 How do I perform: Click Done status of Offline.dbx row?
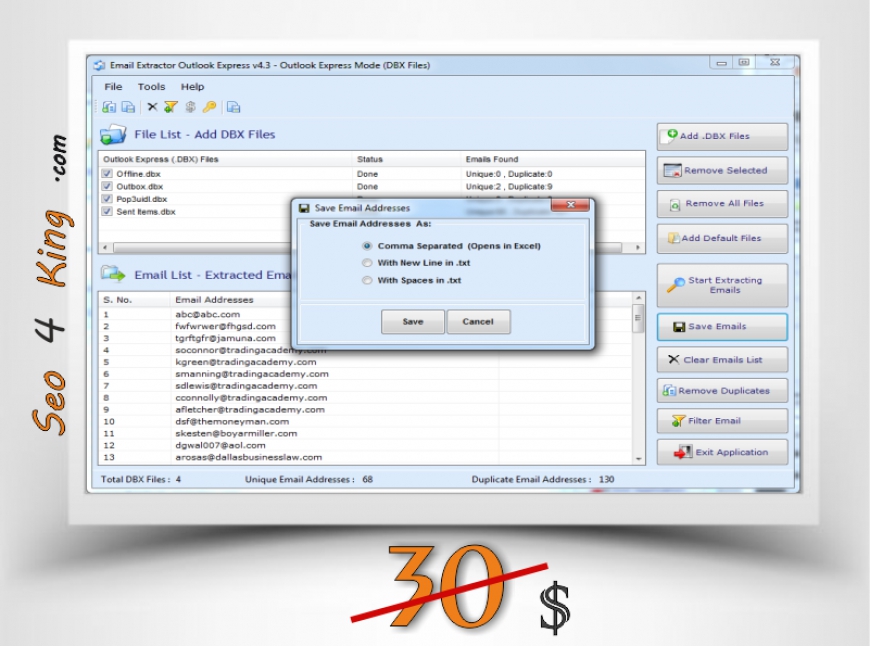click(x=367, y=174)
